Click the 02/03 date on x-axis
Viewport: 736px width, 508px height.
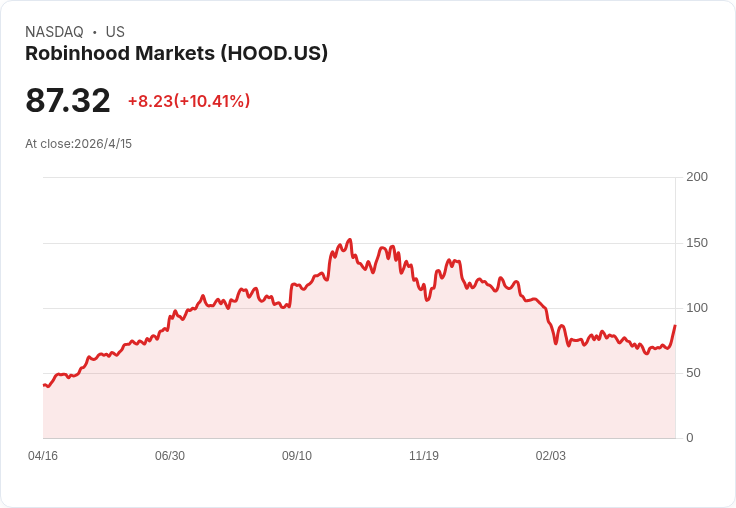tap(551, 456)
